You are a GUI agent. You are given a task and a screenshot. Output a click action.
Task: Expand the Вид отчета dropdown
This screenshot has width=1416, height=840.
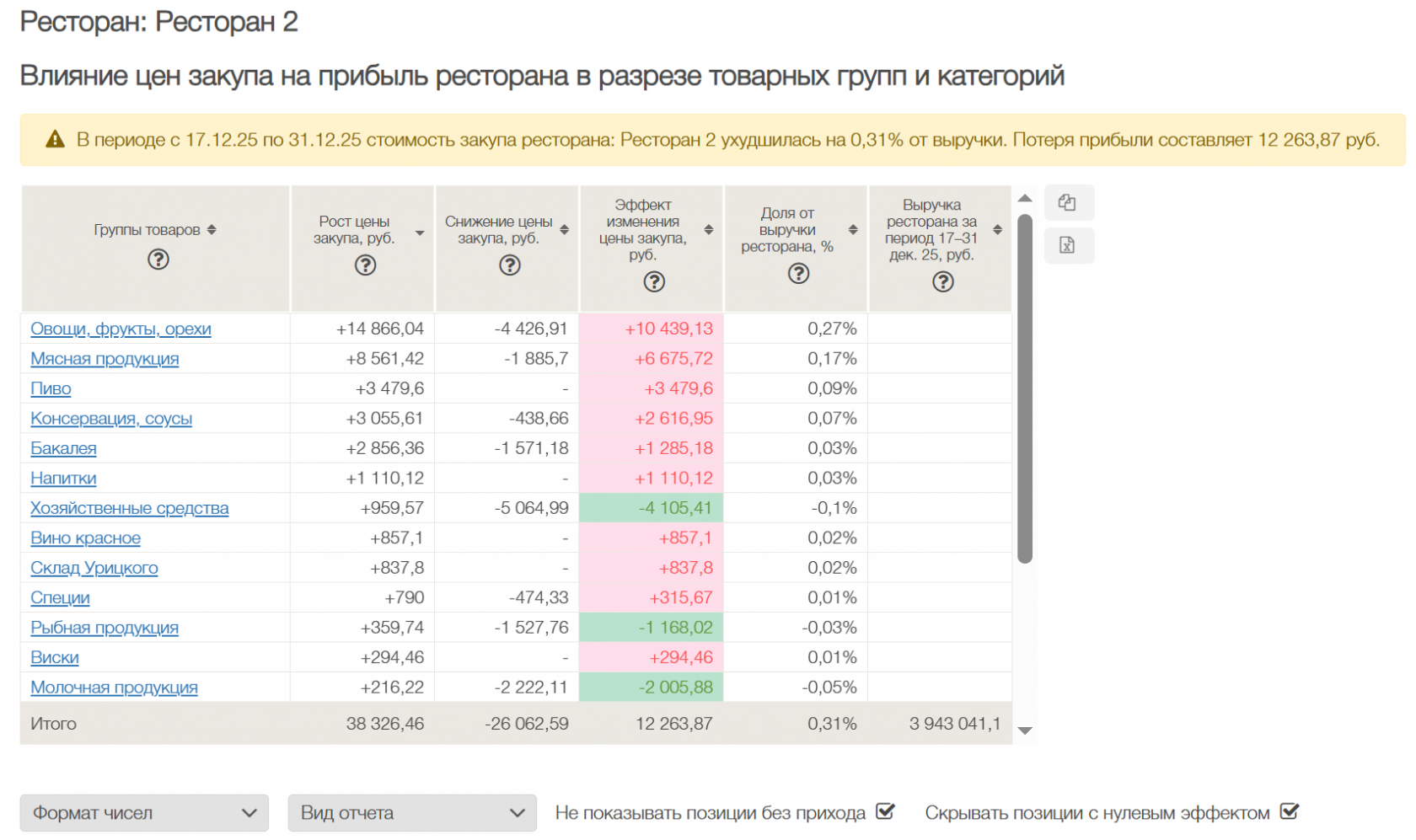click(x=412, y=813)
